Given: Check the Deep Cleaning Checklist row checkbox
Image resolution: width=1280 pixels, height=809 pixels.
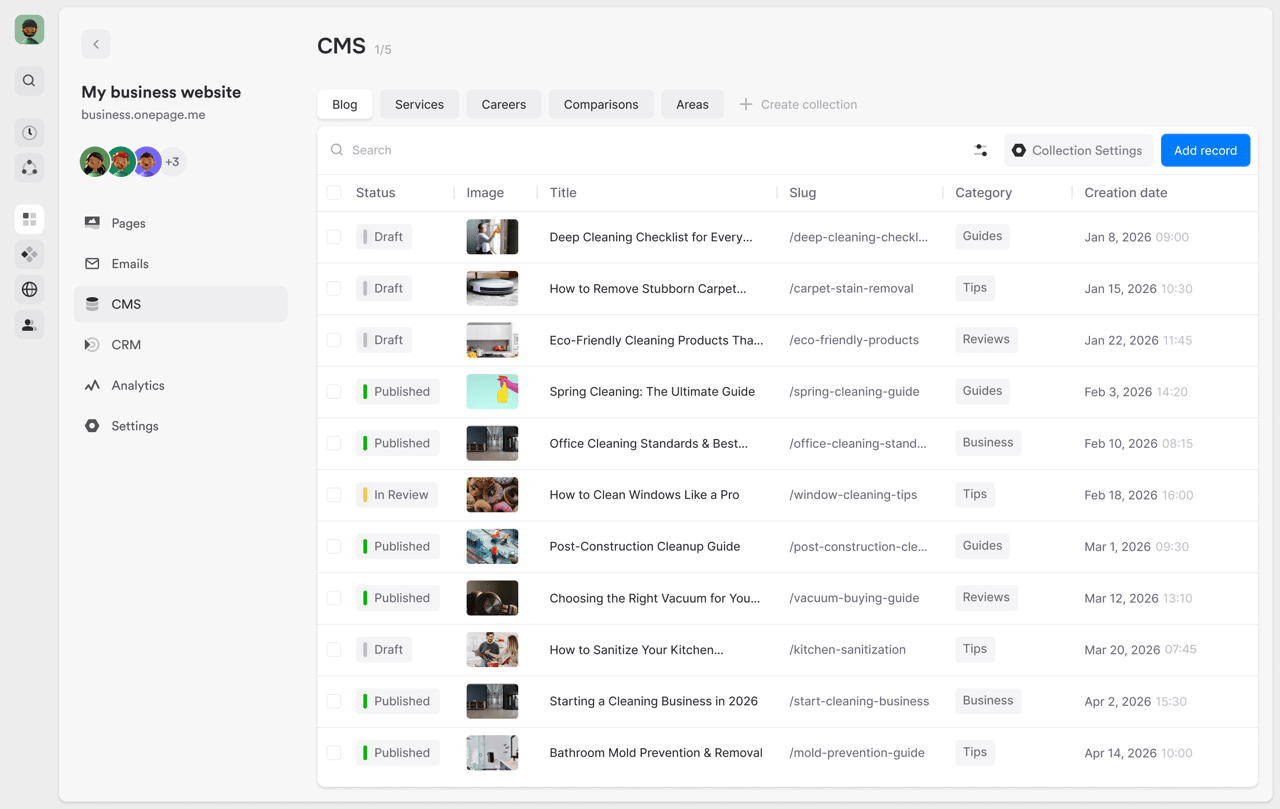Looking at the screenshot, I should [x=334, y=237].
